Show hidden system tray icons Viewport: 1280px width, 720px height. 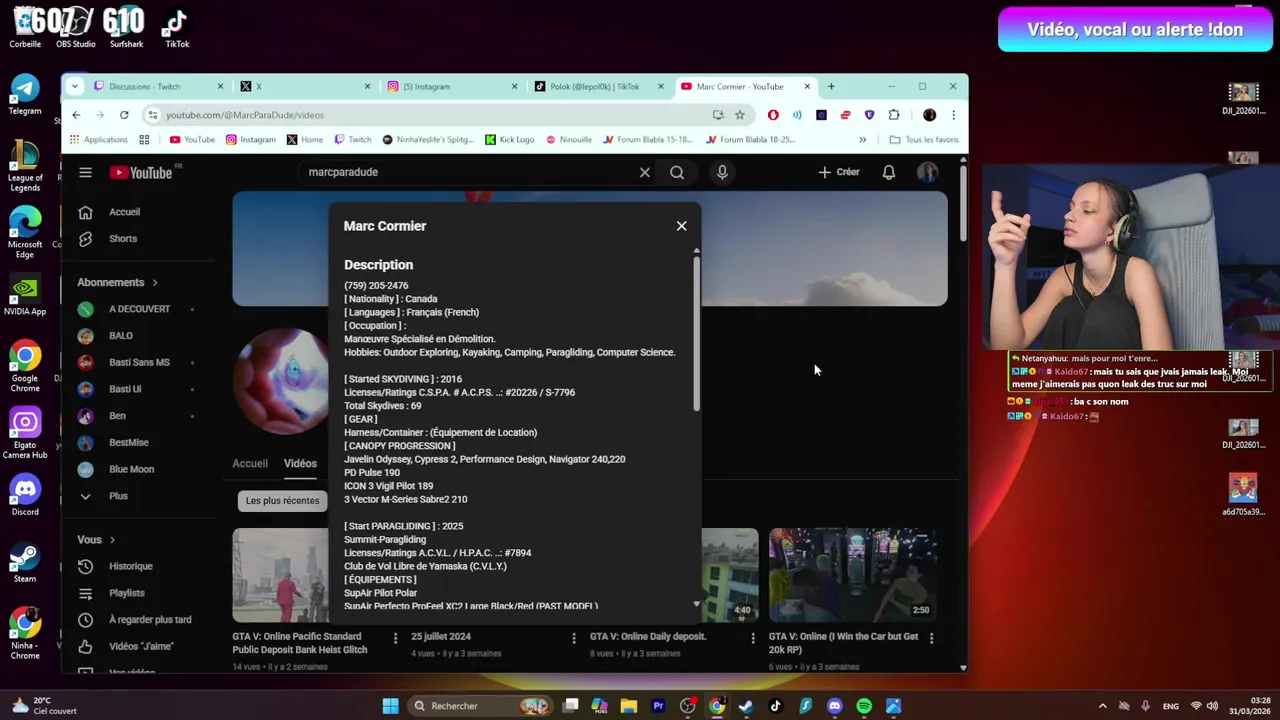tap(1102, 706)
